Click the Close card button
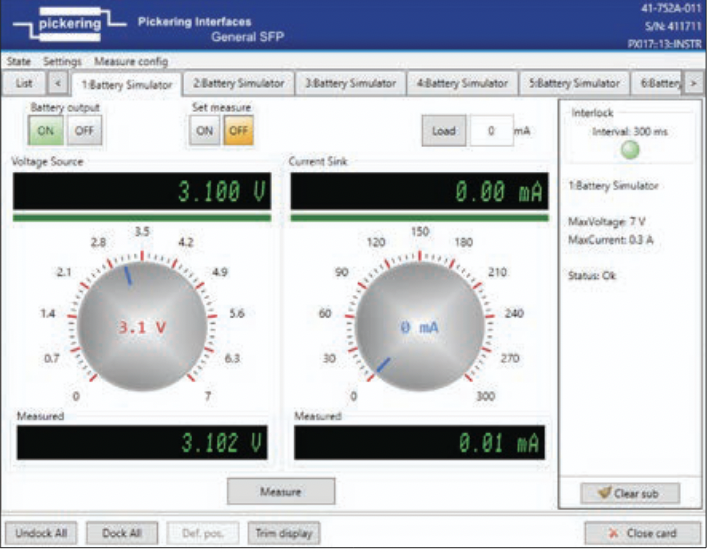The height and width of the screenshot is (552, 708). click(x=642, y=533)
